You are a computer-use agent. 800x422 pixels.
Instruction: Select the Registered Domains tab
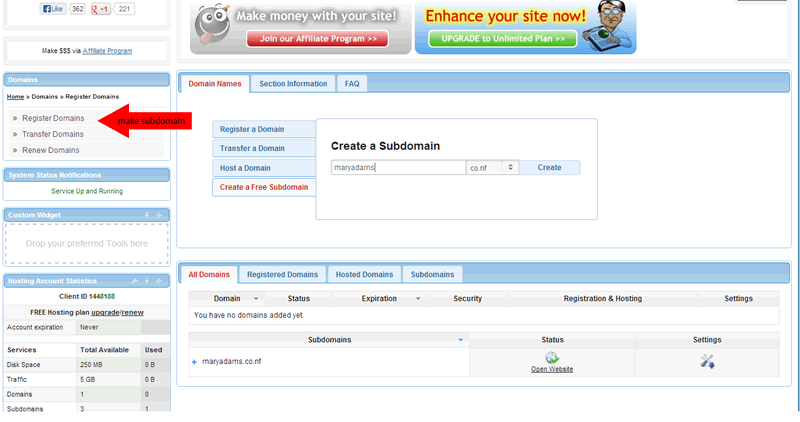(282, 274)
